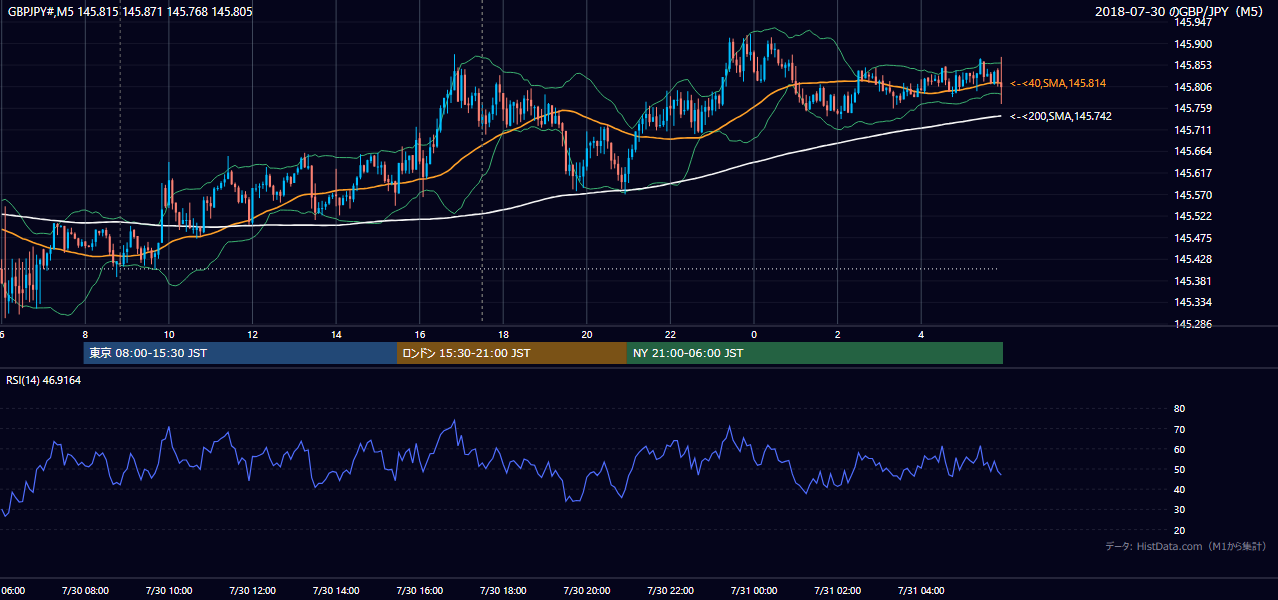The height and width of the screenshot is (600, 1278).
Task: Click the 145.381 price axis label
Action: [1192, 281]
